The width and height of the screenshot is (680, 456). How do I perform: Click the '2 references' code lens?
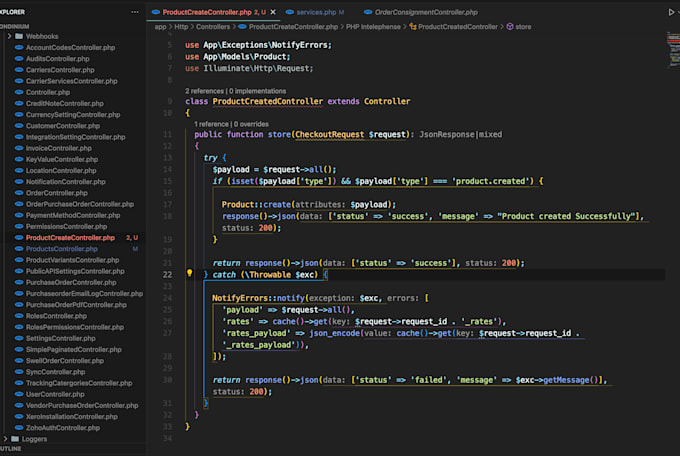(204, 91)
